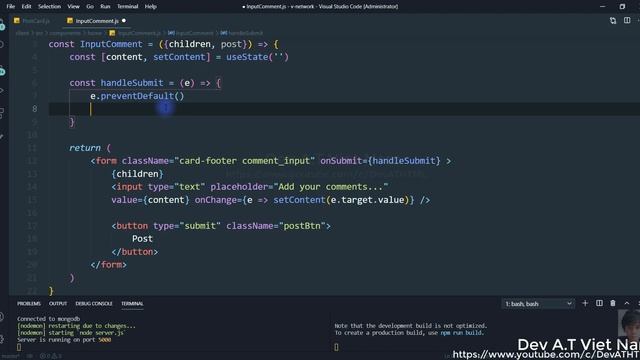Open the View menu
640x360 pixels.
click(73, 7)
